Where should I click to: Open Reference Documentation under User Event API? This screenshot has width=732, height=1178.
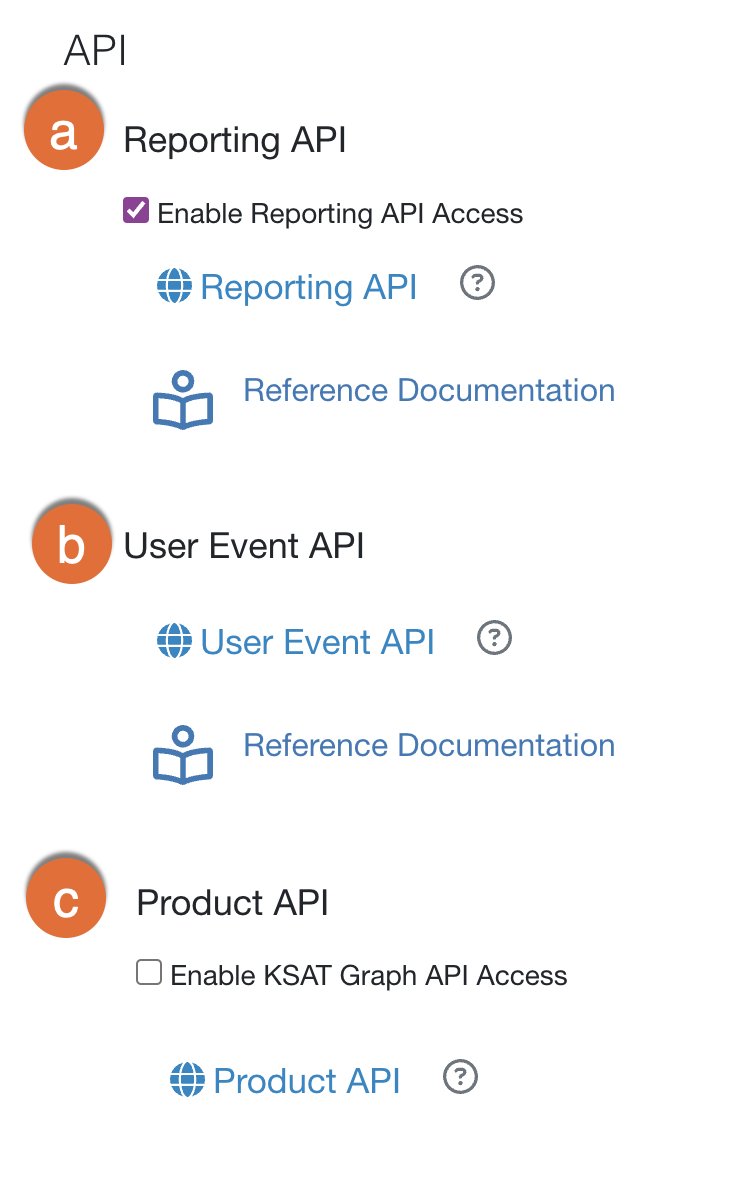click(x=428, y=744)
